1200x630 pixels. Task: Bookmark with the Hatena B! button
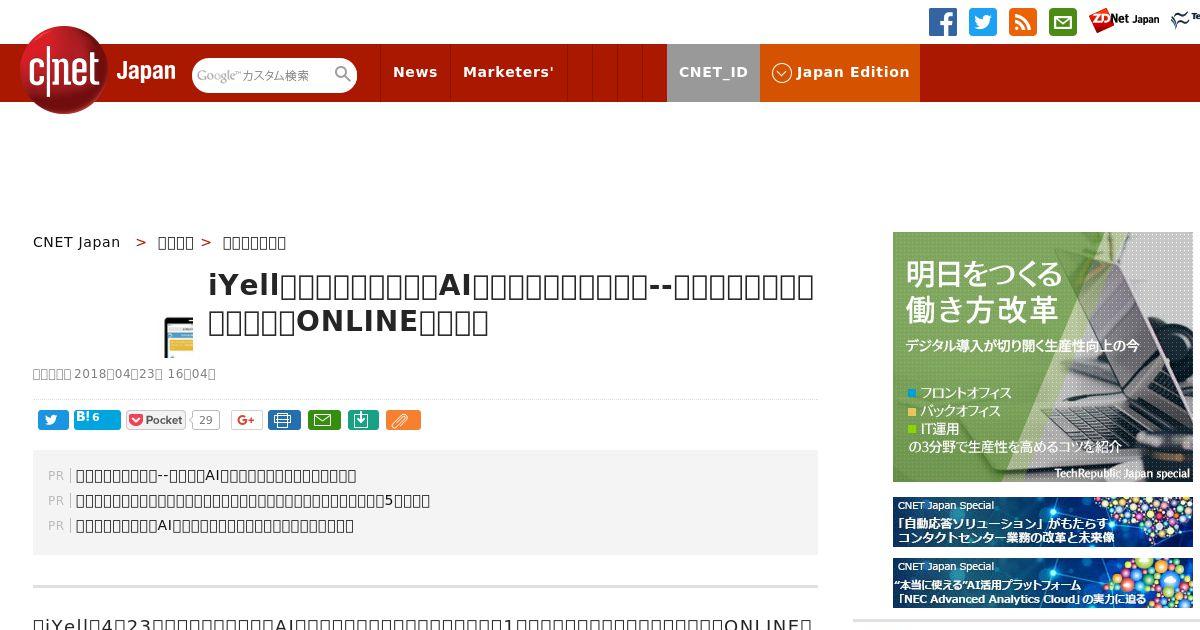(x=97, y=420)
